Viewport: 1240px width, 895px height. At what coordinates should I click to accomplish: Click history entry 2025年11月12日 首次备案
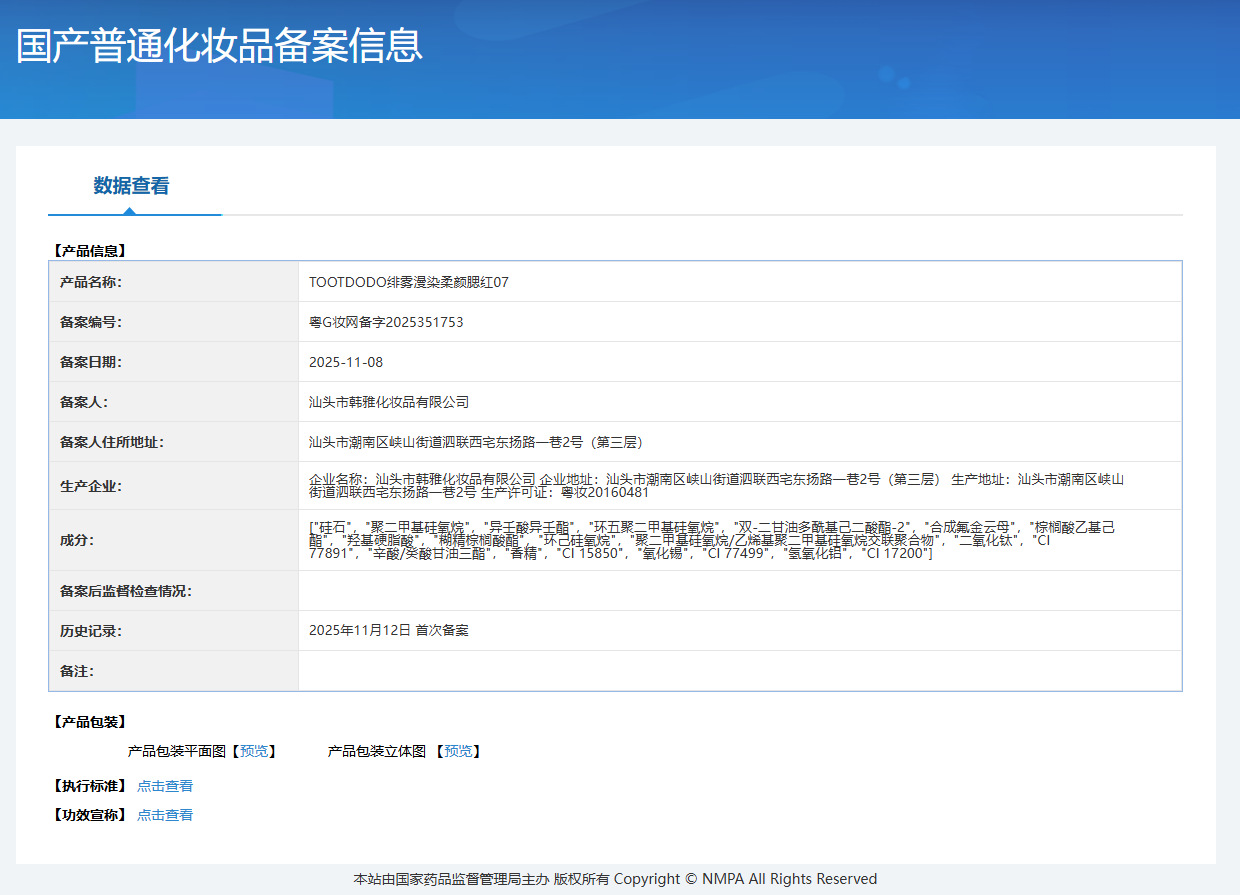pos(389,631)
